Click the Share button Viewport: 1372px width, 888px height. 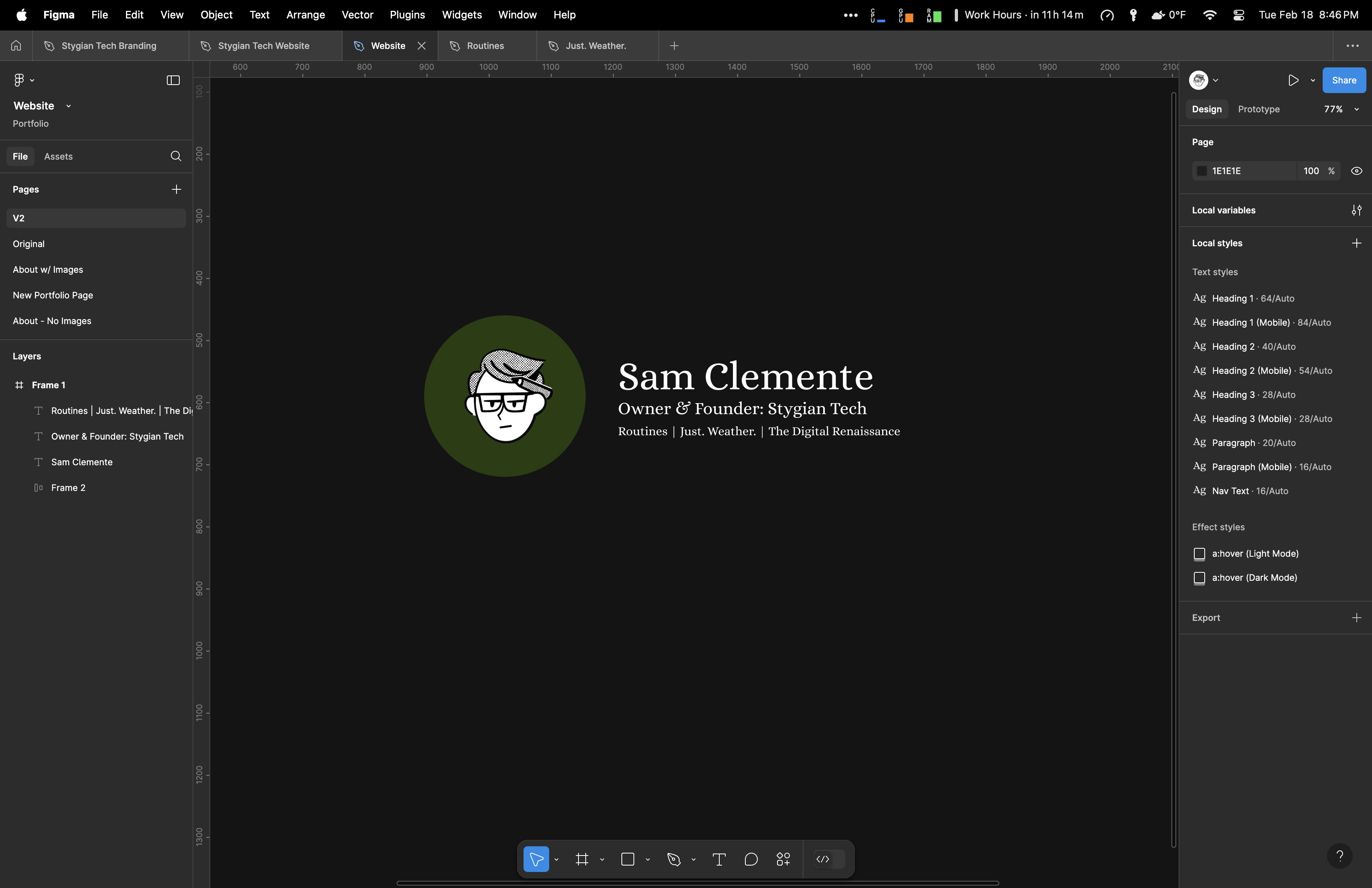click(1344, 80)
